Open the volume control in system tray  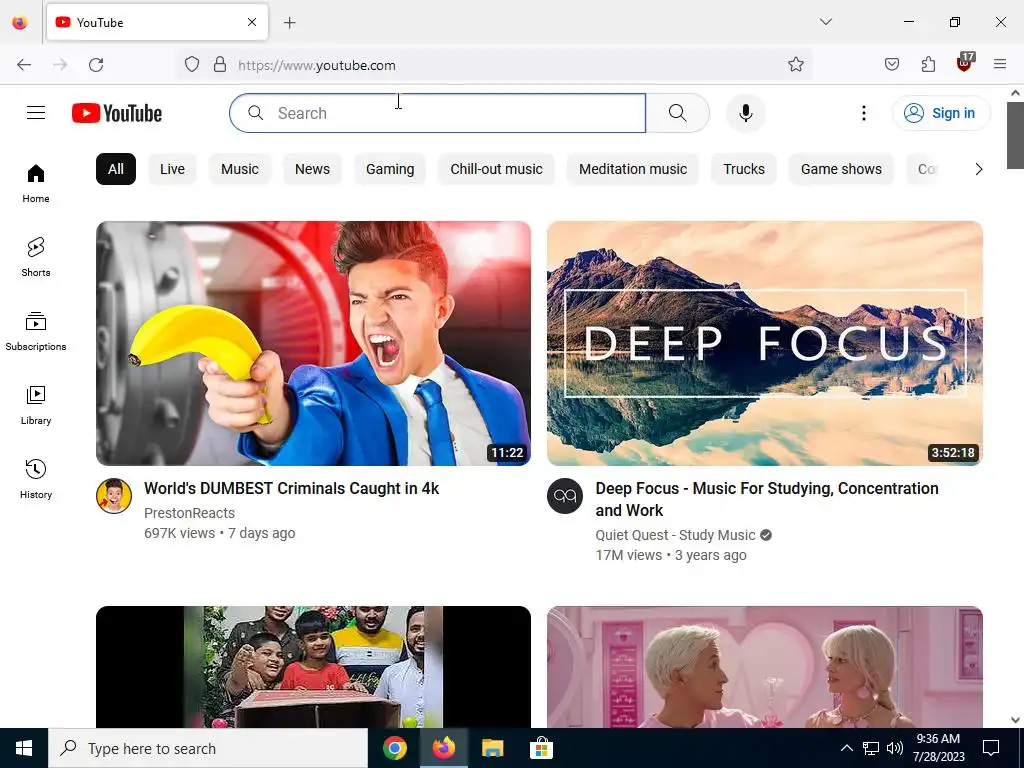point(895,748)
